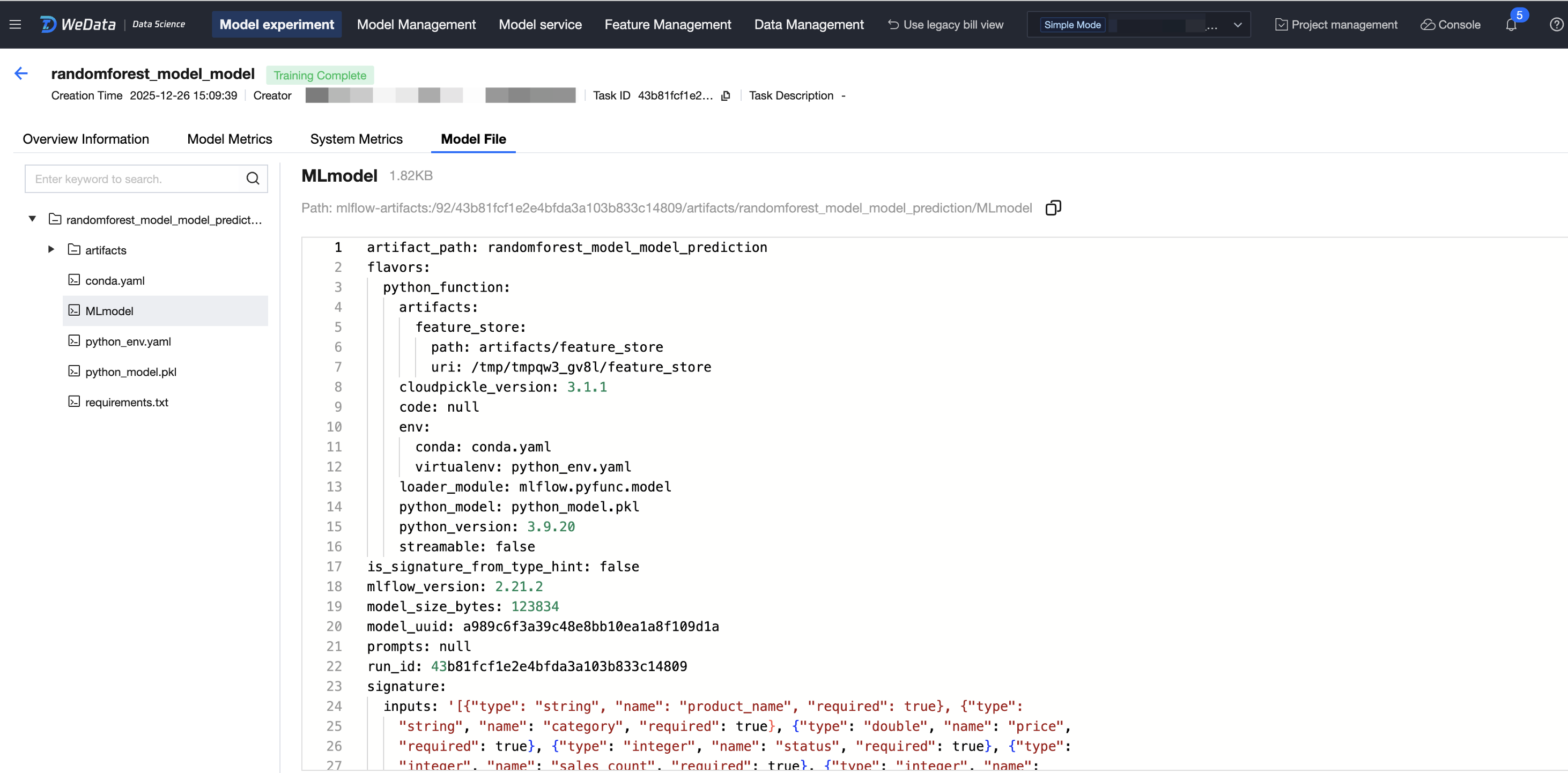Open the hamburger menu icon
The height and width of the screenshot is (773, 1568).
point(15,24)
